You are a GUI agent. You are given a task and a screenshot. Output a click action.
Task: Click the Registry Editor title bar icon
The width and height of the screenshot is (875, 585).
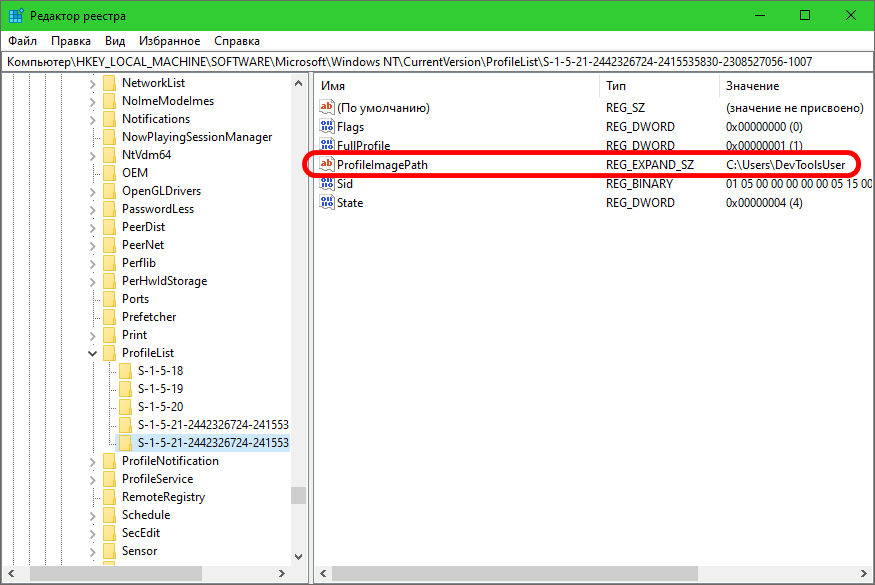[x=16, y=16]
